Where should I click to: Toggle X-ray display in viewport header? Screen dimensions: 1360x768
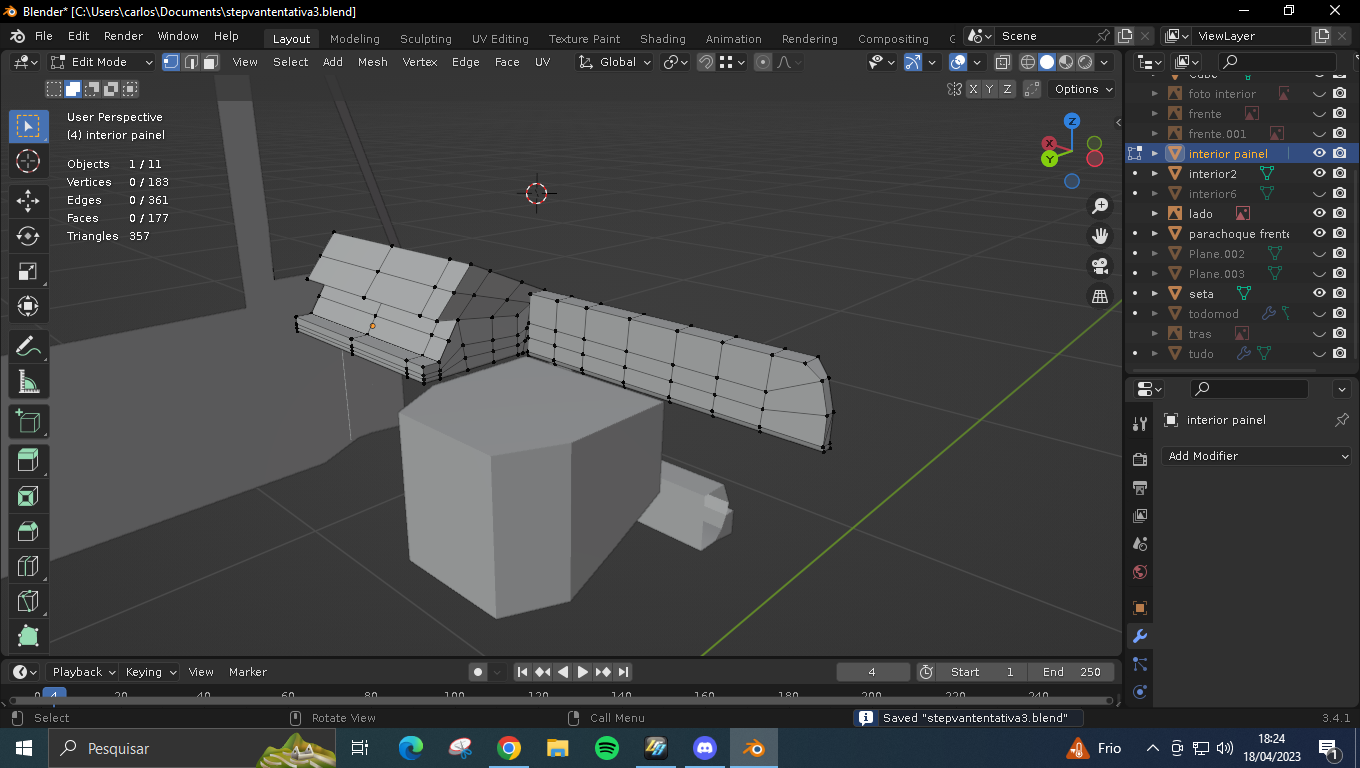click(1002, 62)
